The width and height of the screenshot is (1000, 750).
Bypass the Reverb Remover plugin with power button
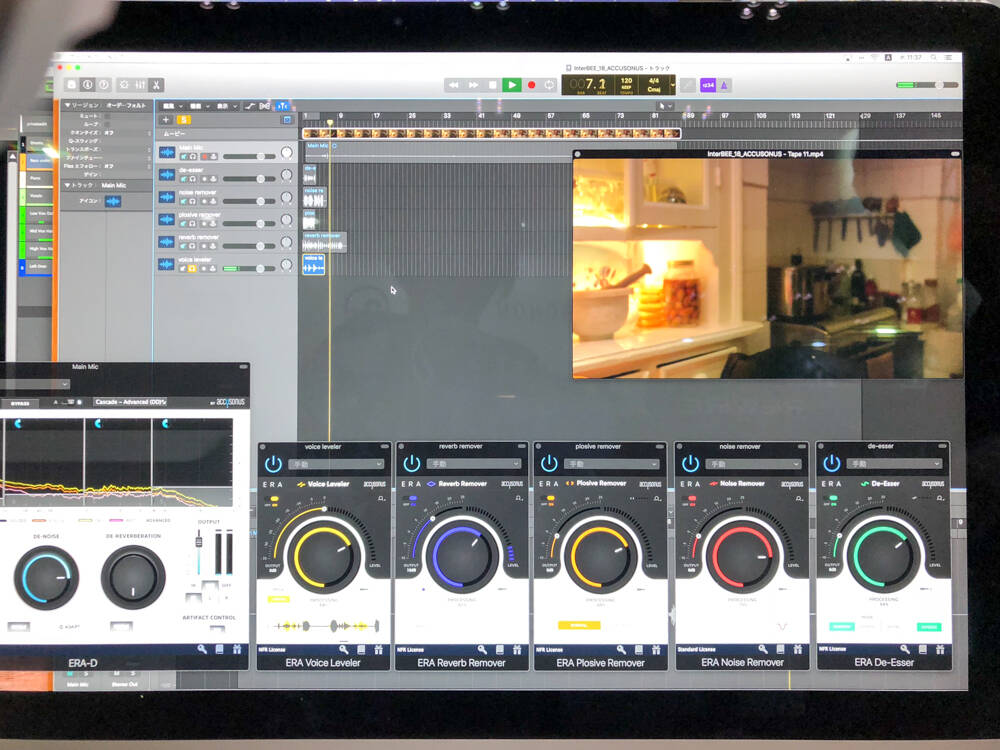pyautogui.click(x=411, y=464)
